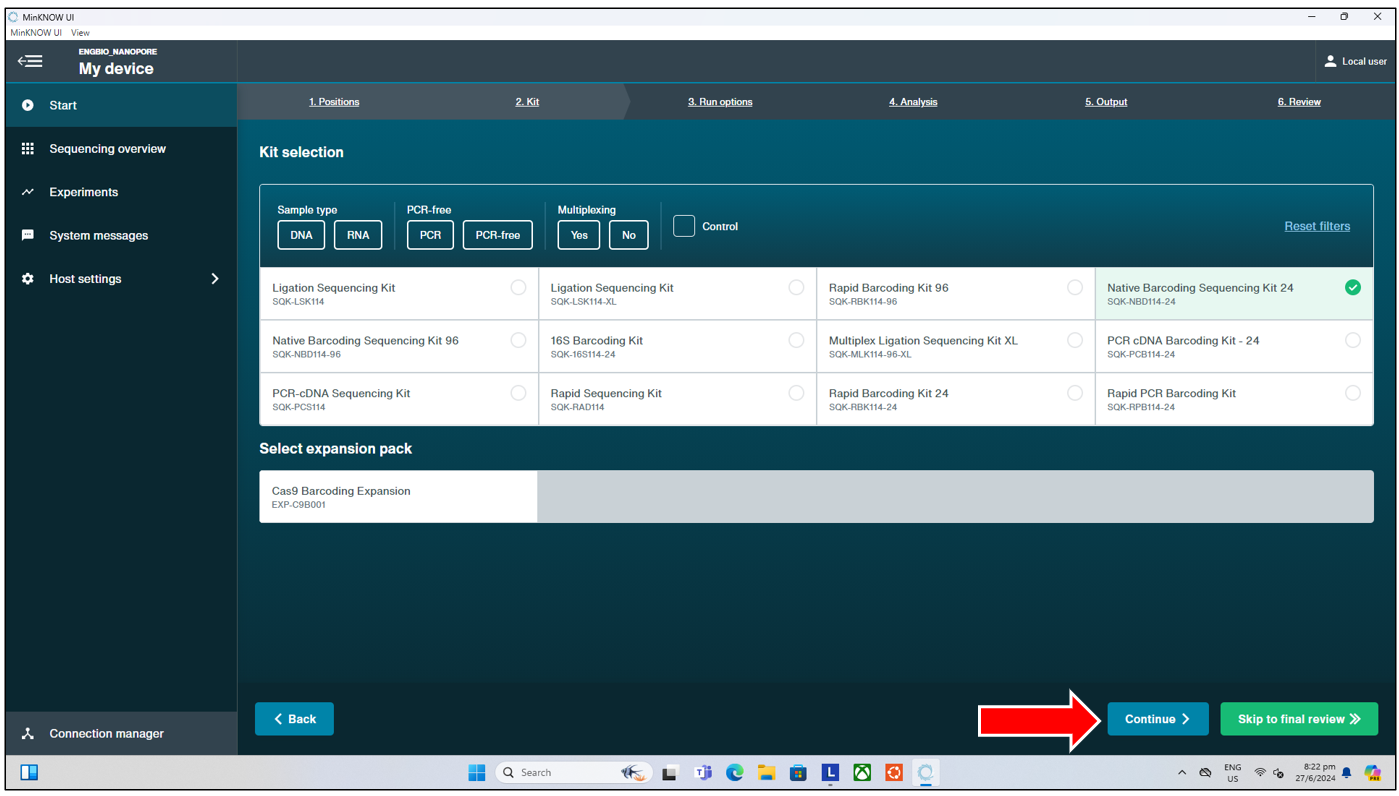Open Sequencing overview from sidebar
Viewport: 1399px width, 796px height.
coord(121,149)
